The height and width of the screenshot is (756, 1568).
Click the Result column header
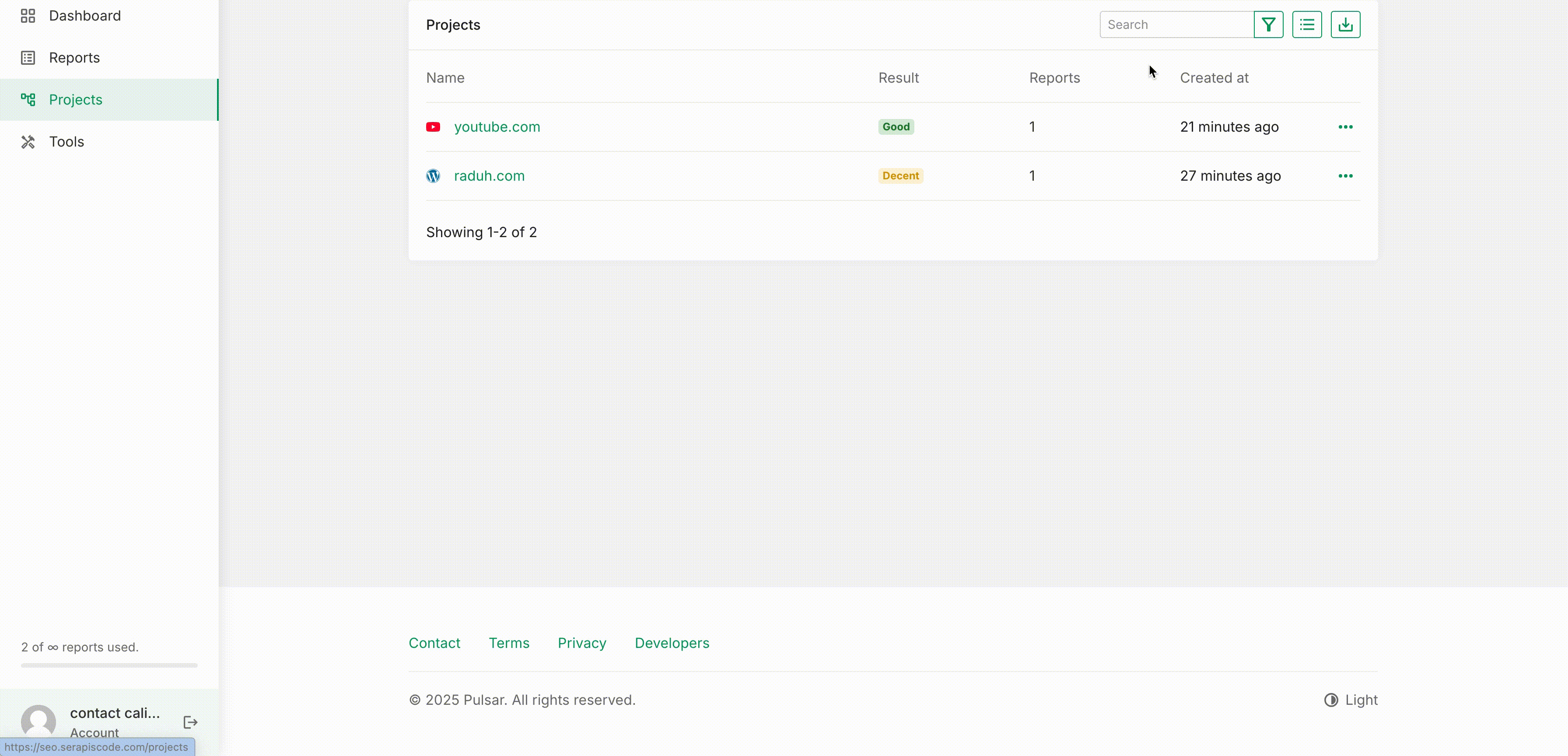(x=899, y=78)
